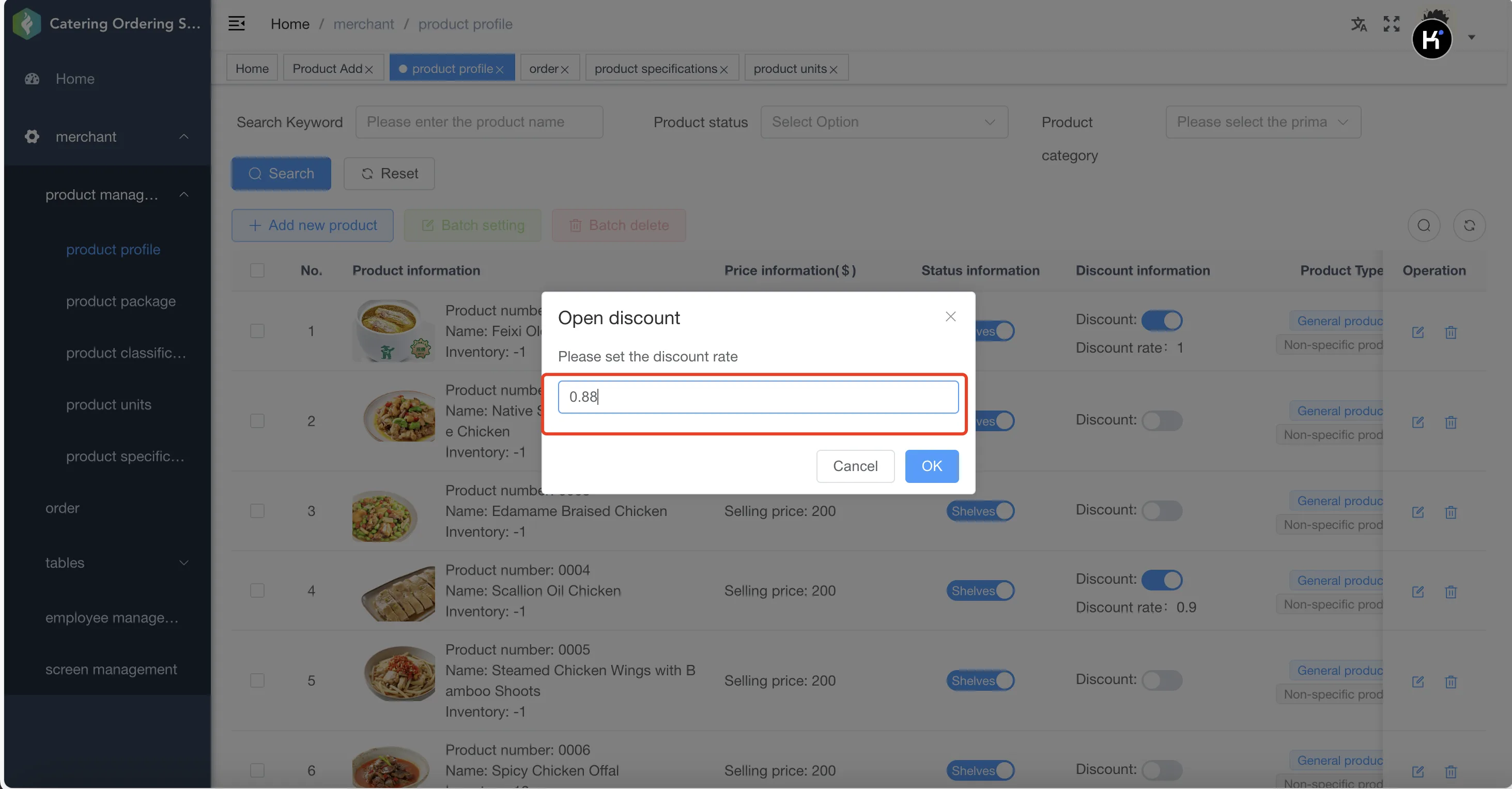Close the Product Add tab
The height and width of the screenshot is (789, 1512).
click(x=369, y=69)
